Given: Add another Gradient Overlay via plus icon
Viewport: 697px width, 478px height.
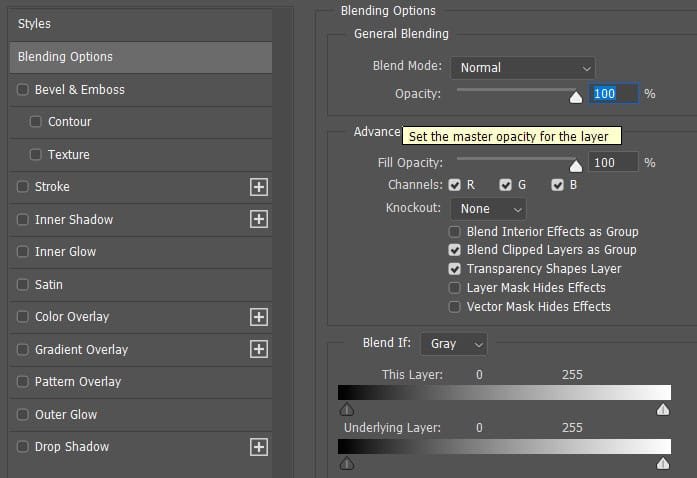Looking at the screenshot, I should click(259, 349).
